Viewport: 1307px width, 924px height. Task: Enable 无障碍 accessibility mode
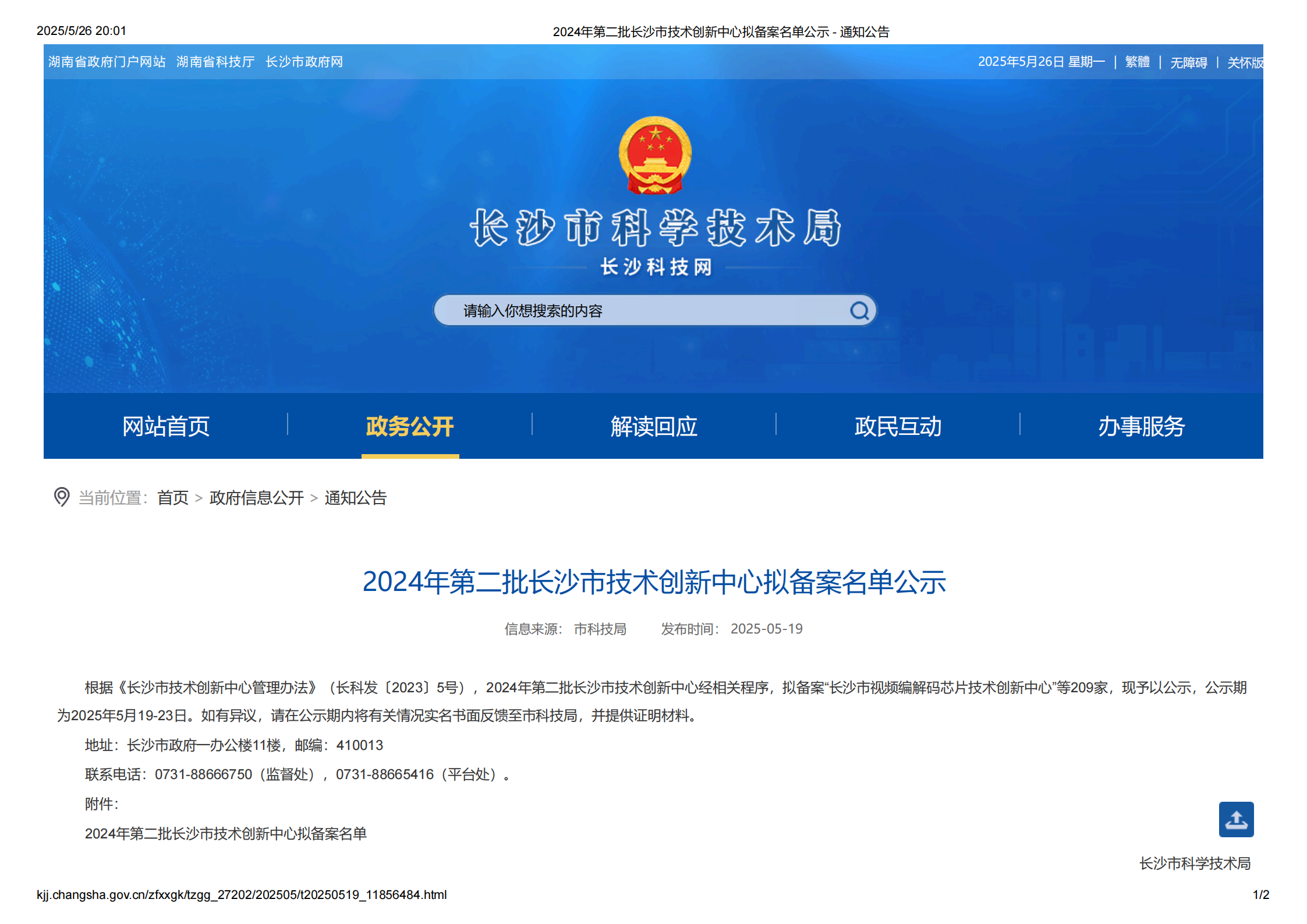(1188, 62)
